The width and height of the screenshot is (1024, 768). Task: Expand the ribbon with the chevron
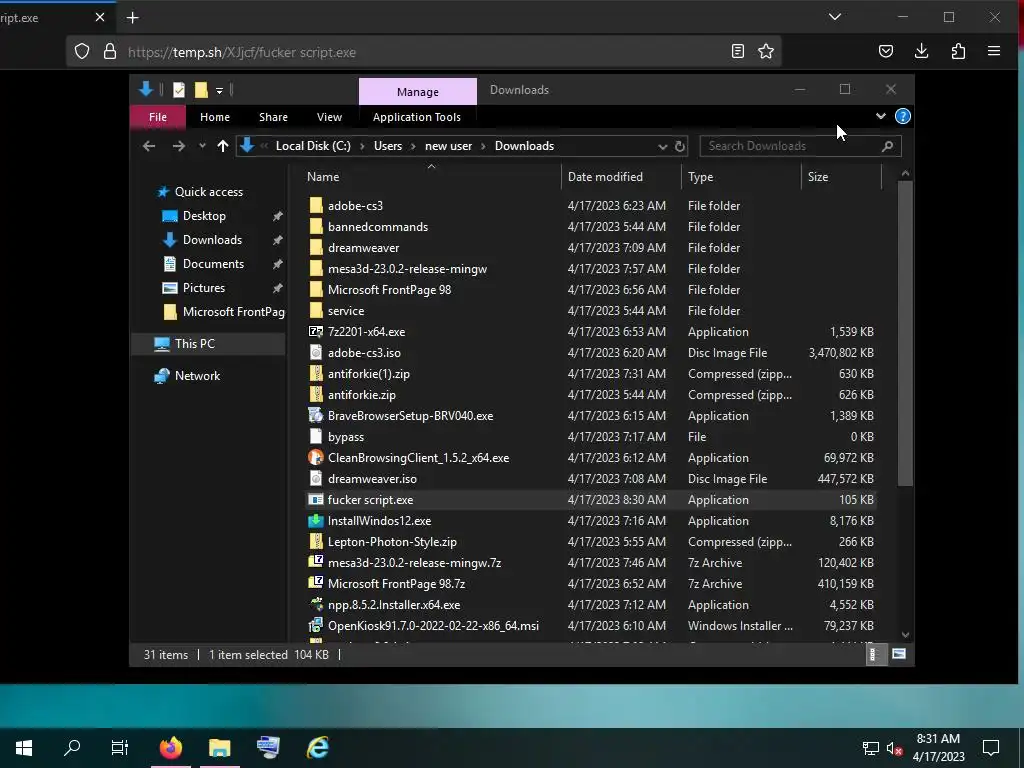880,116
